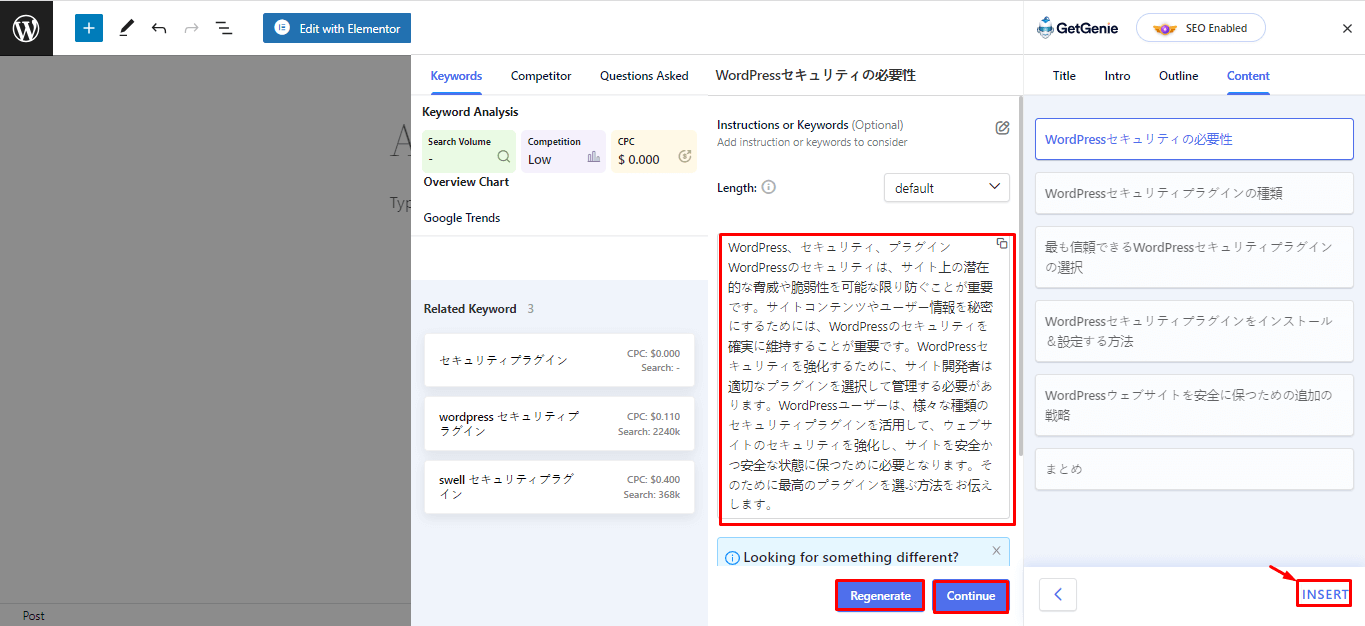Undo the last change
The width and height of the screenshot is (1365, 626).
click(x=159, y=28)
